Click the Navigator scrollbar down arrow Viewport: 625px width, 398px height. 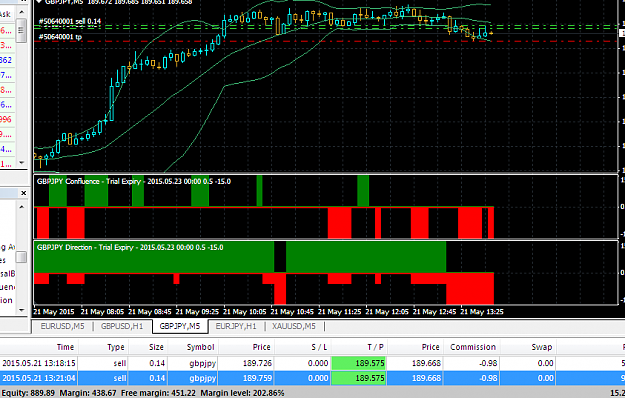tap(22, 310)
